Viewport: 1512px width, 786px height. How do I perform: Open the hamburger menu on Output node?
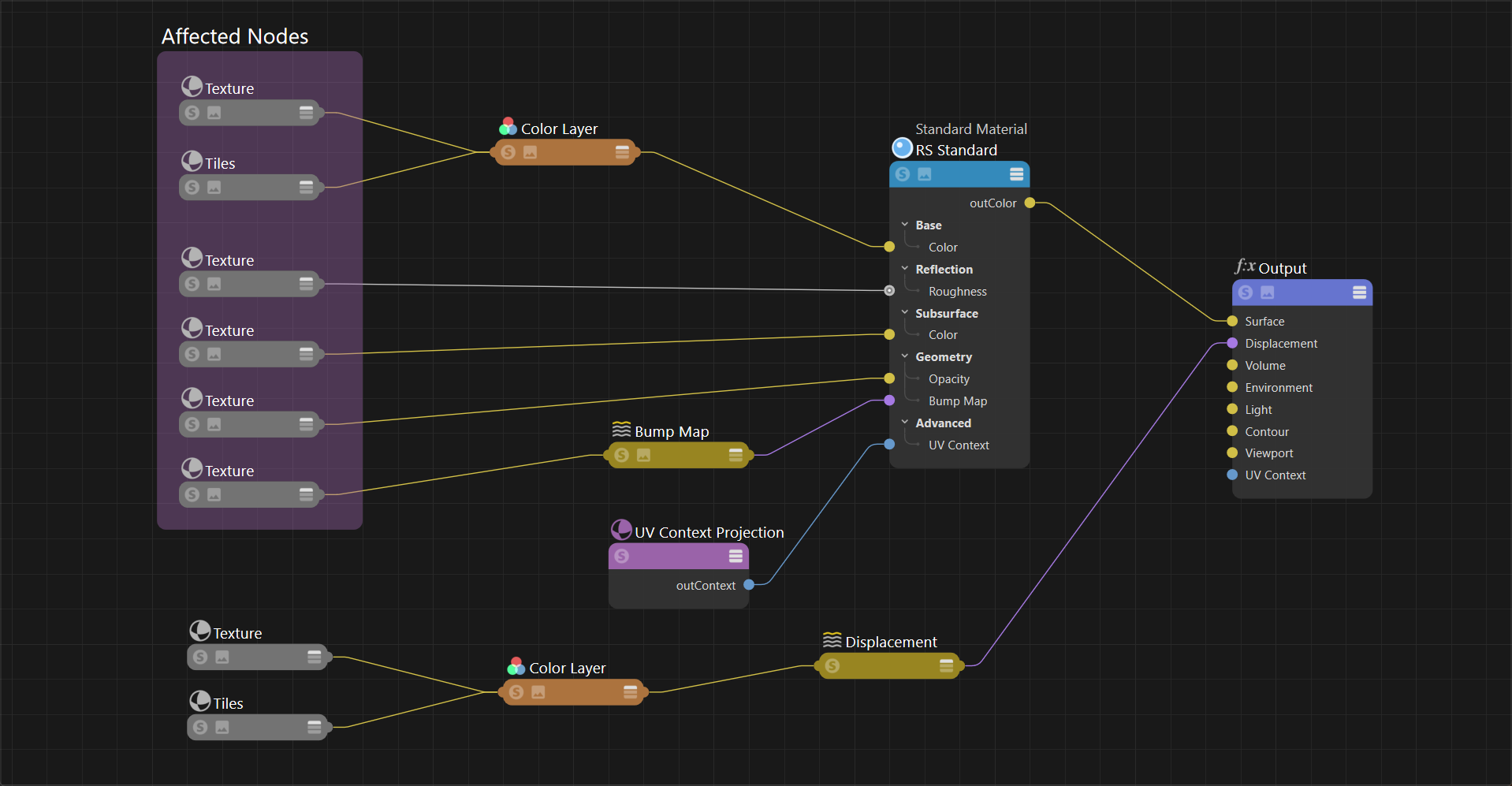click(1359, 292)
